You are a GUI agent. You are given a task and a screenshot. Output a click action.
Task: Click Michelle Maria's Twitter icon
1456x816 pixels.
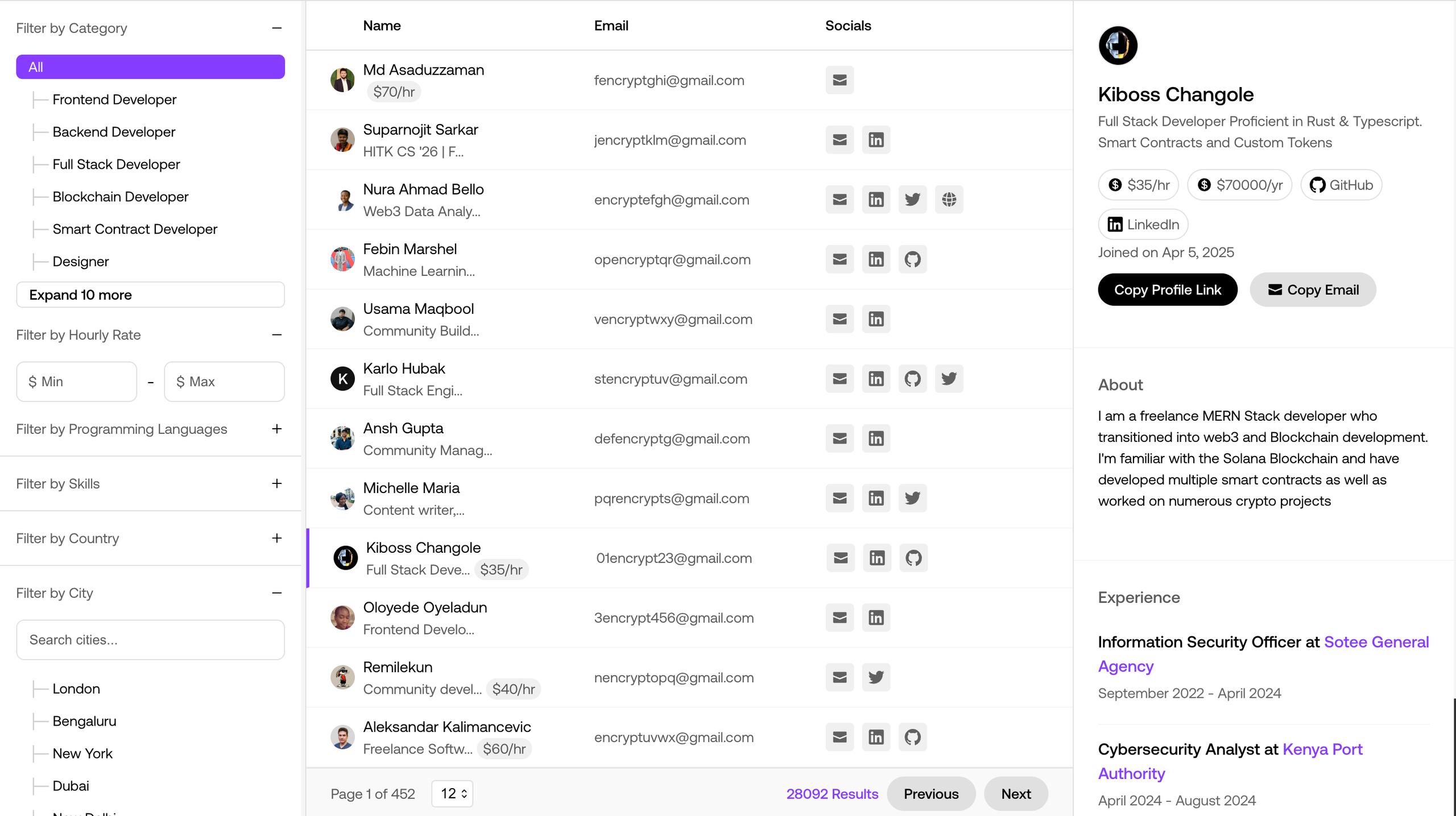[912, 498]
